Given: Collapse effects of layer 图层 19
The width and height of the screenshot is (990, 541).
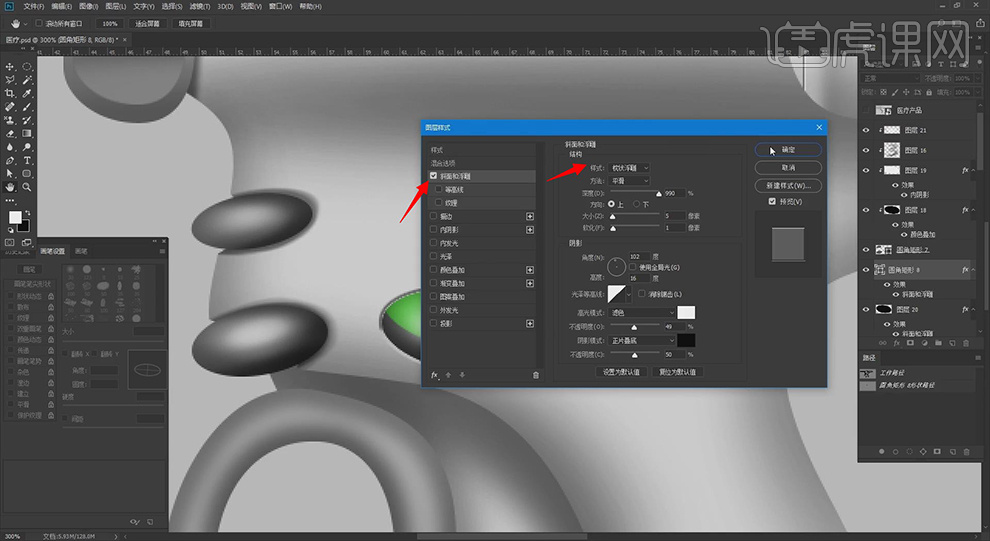Looking at the screenshot, I should (x=973, y=170).
